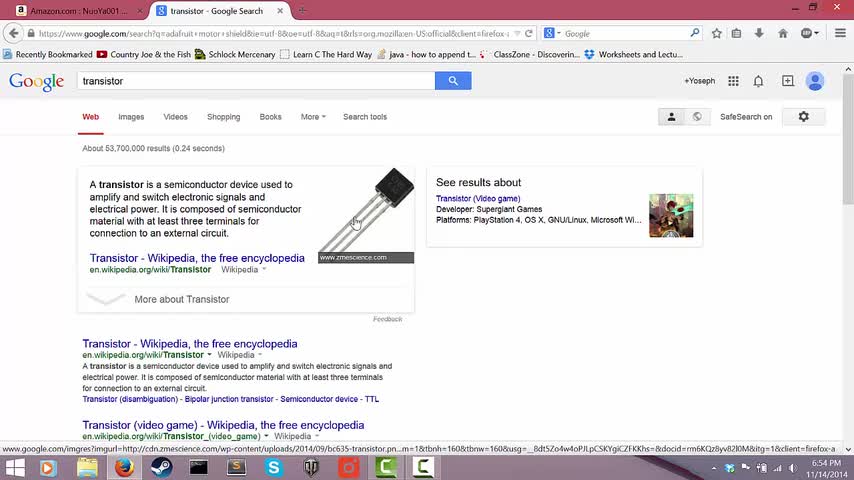
Task: Open the search settings gear icon
Action: (x=804, y=117)
